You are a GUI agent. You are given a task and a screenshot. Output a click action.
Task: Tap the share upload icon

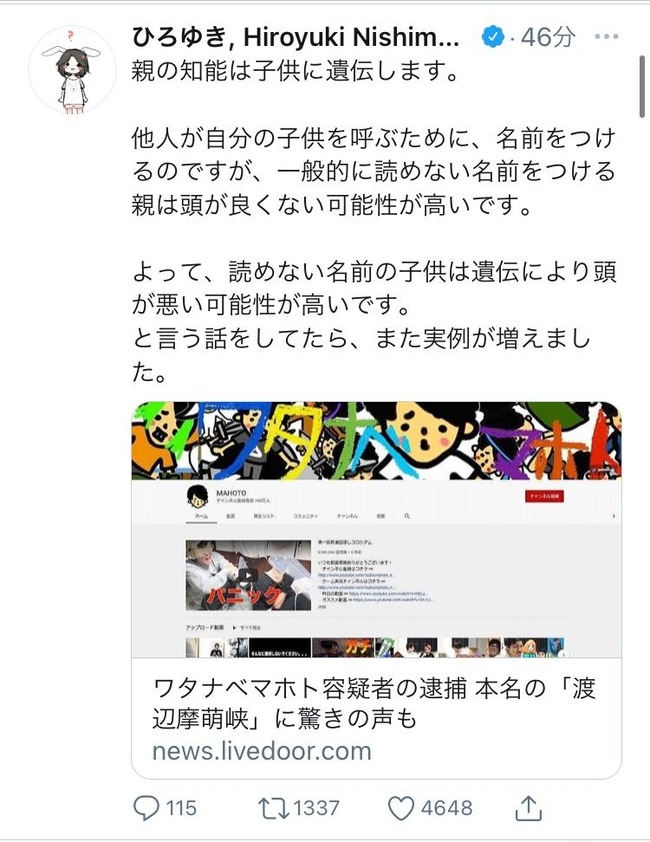[x=528, y=808]
